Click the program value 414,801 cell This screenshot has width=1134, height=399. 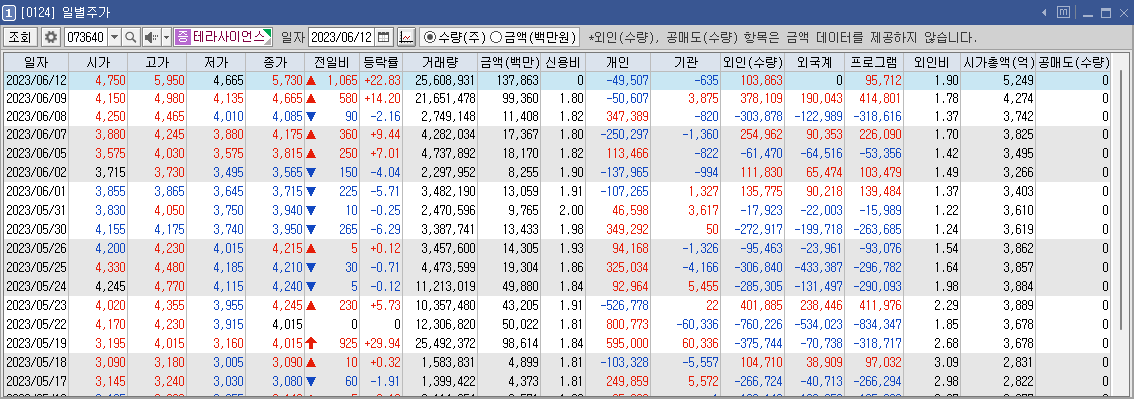[874, 98]
